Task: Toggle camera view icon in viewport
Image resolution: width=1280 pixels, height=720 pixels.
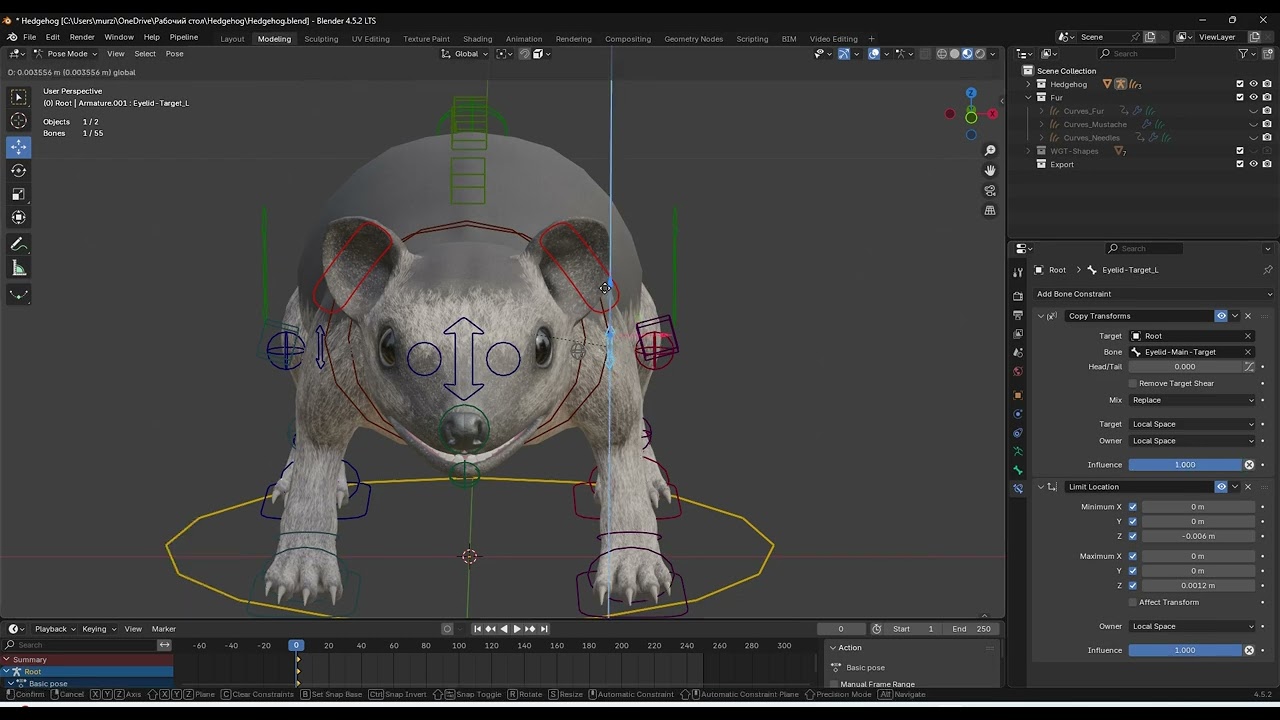Action: tap(990, 190)
